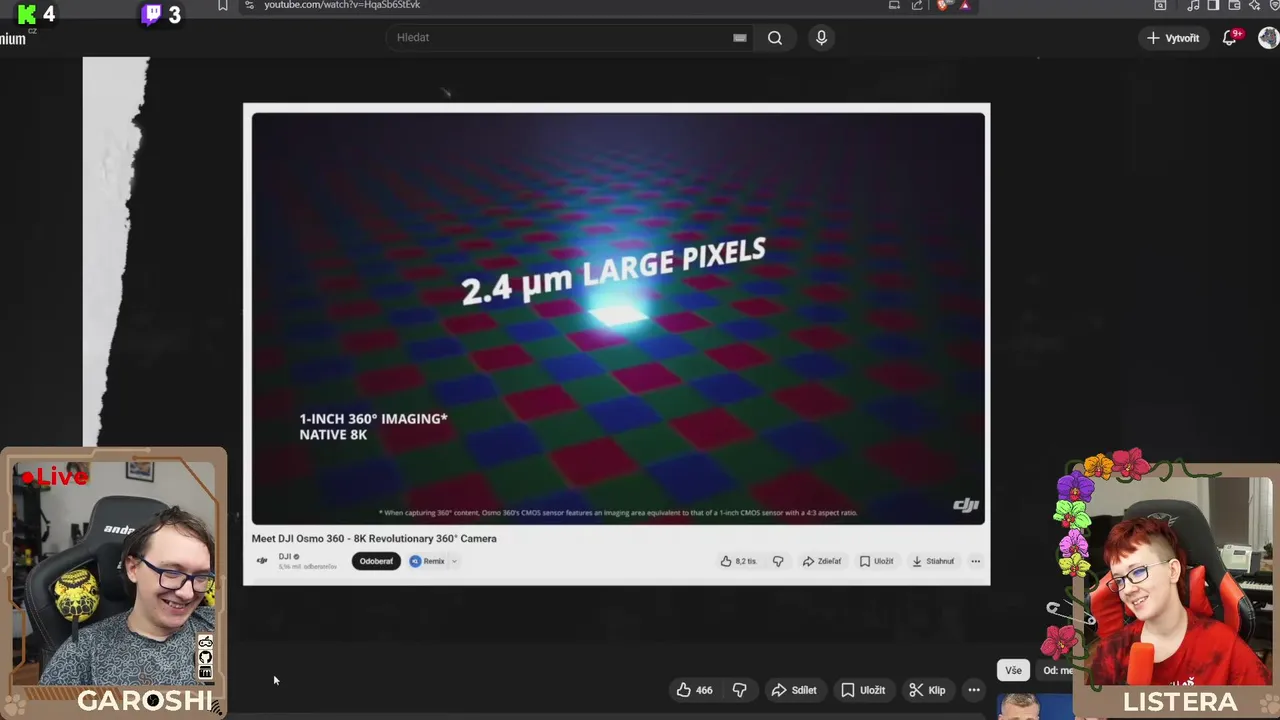Screen dimensions: 1280x720
Task: Open the browser wallet icon
Action: pyautogui.click(x=1234, y=5)
